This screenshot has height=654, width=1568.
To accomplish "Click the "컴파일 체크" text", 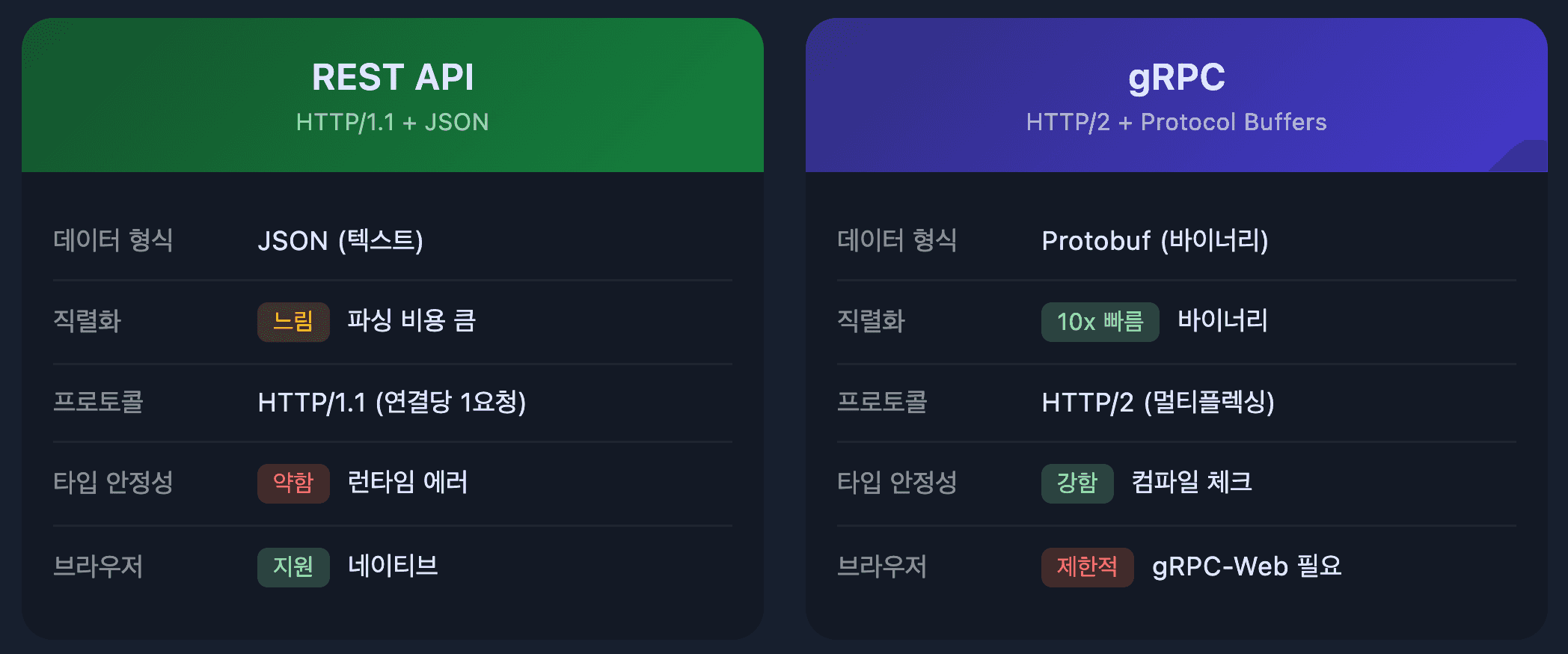I will (1191, 483).
